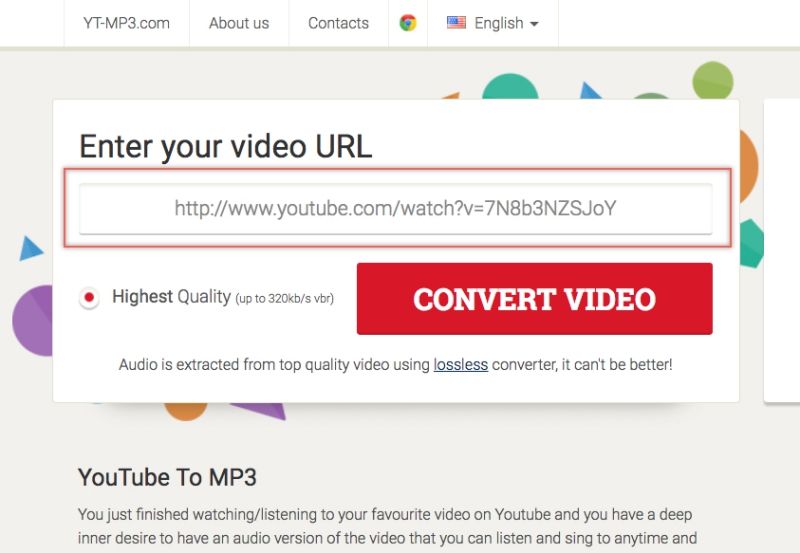
Task: Open the YT-MP3.com home menu item
Action: [x=127, y=23]
